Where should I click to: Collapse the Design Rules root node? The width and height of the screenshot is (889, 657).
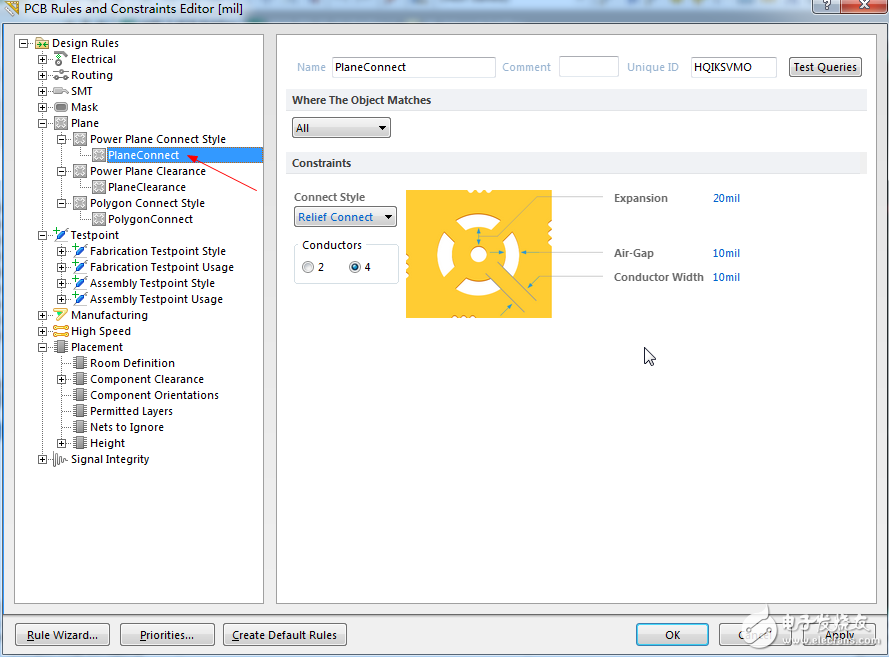point(23,43)
